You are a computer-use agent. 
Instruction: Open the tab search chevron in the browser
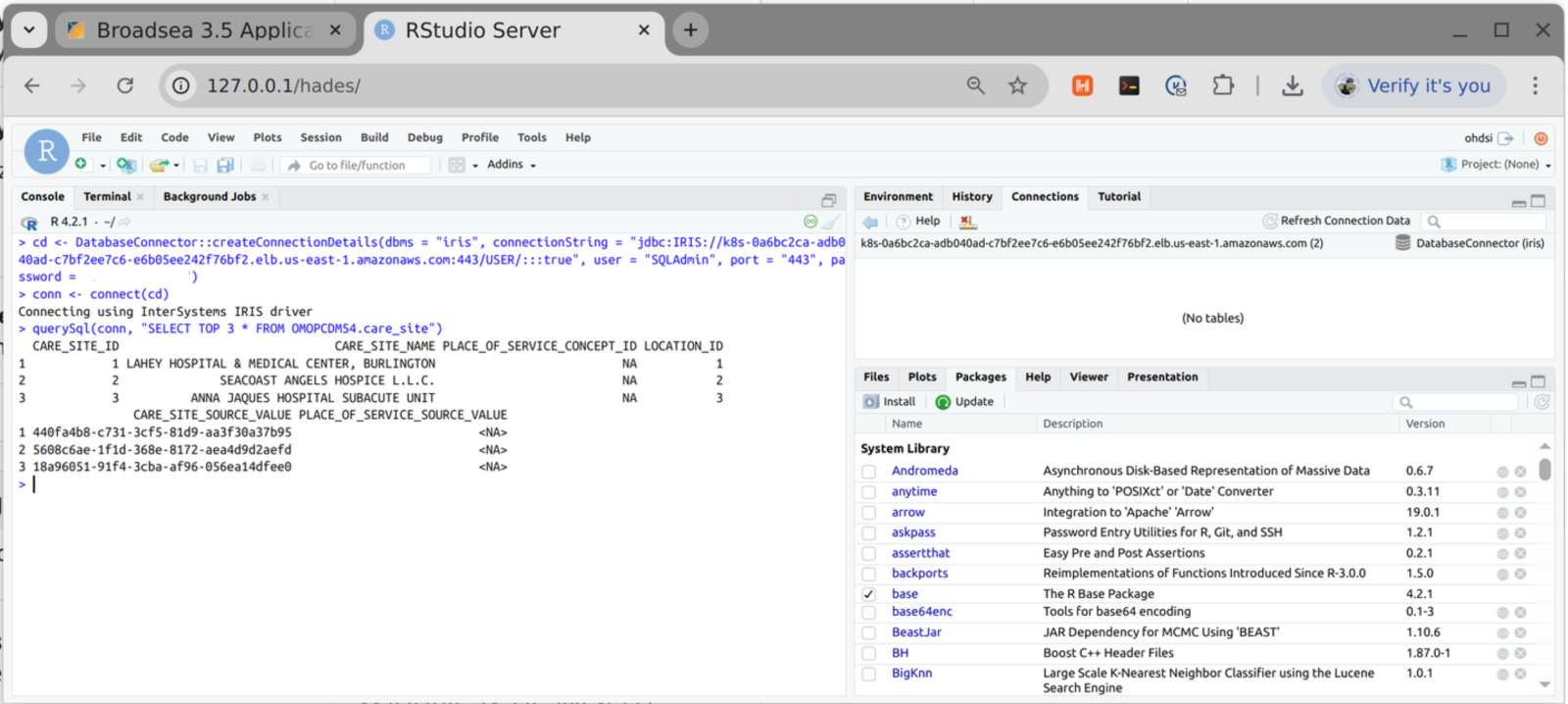point(28,30)
